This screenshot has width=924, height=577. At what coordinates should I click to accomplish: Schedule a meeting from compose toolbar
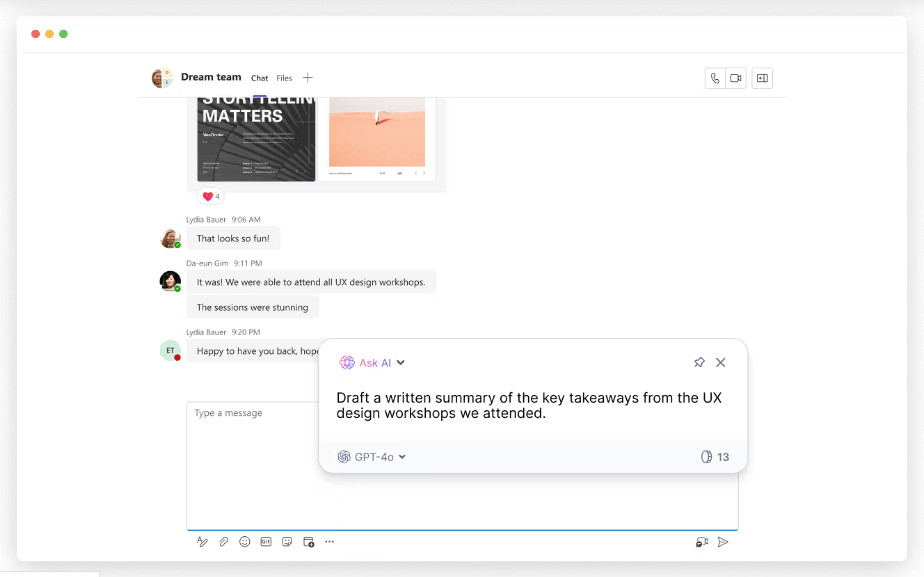(x=308, y=542)
